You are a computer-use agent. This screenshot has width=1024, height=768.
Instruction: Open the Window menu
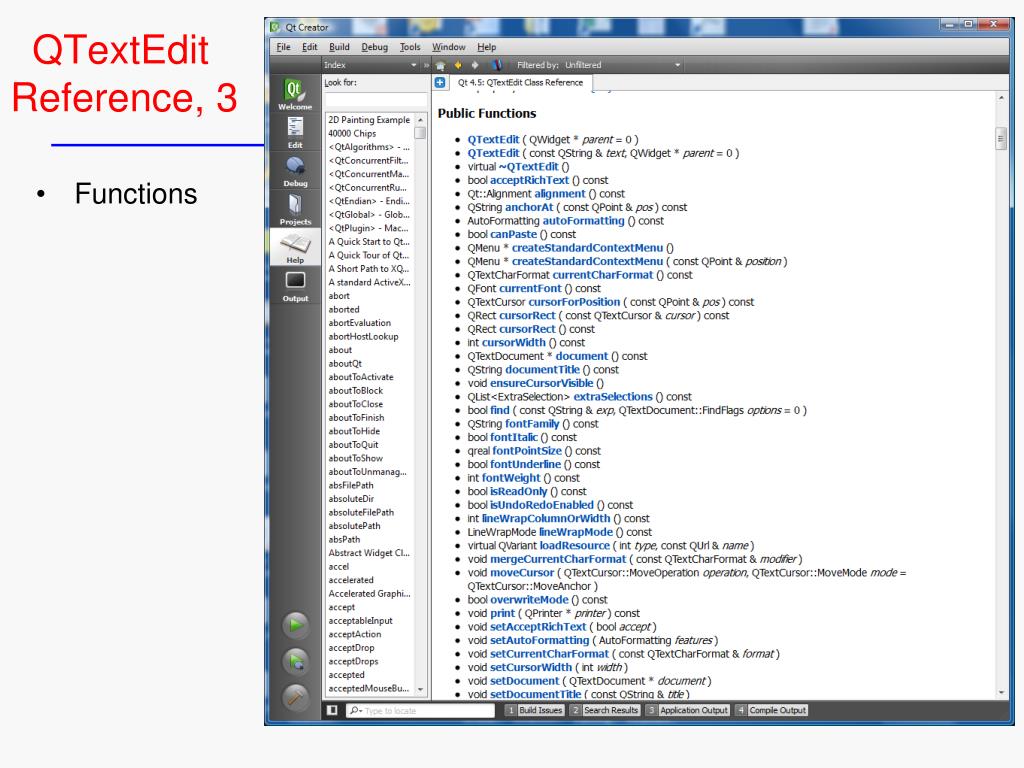449,47
